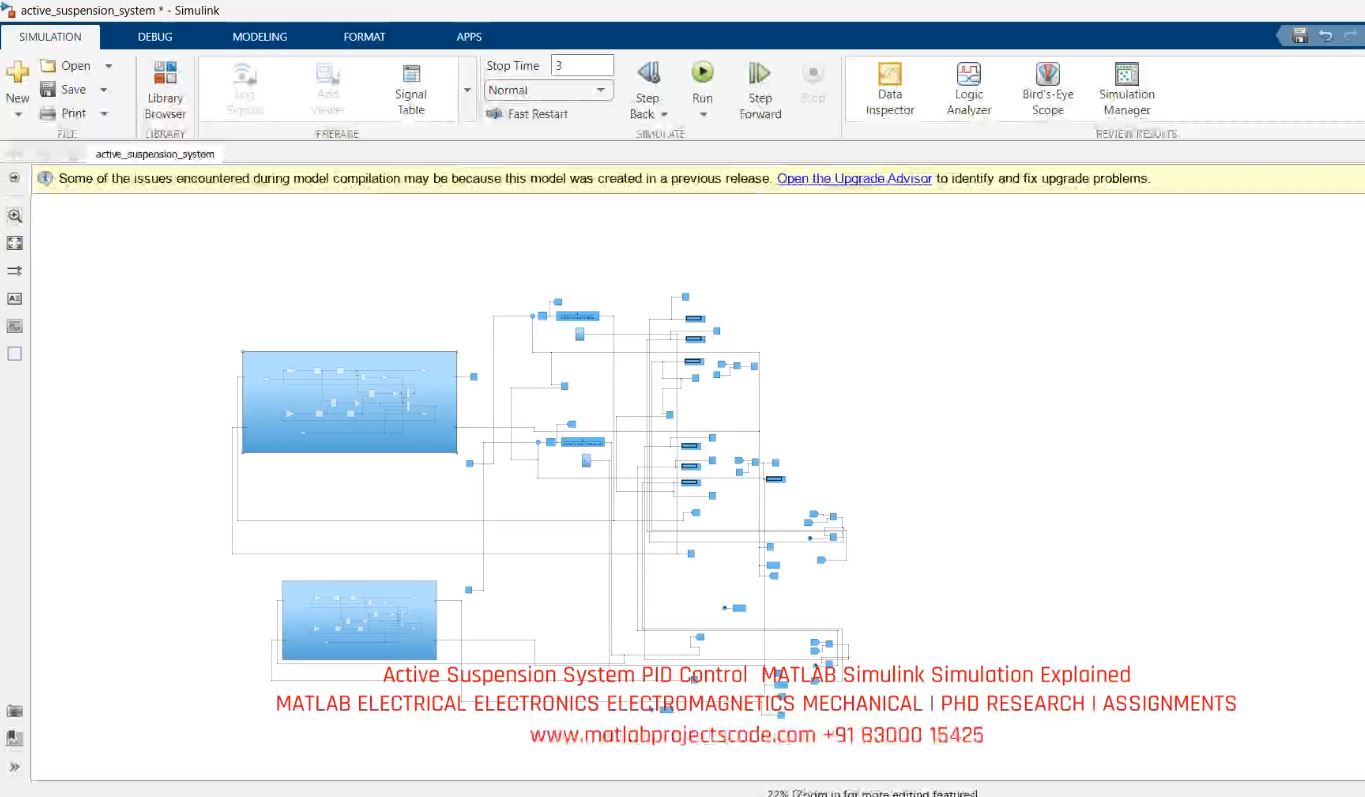
Task: Toggle the Fast Restart option
Action: (x=527, y=114)
